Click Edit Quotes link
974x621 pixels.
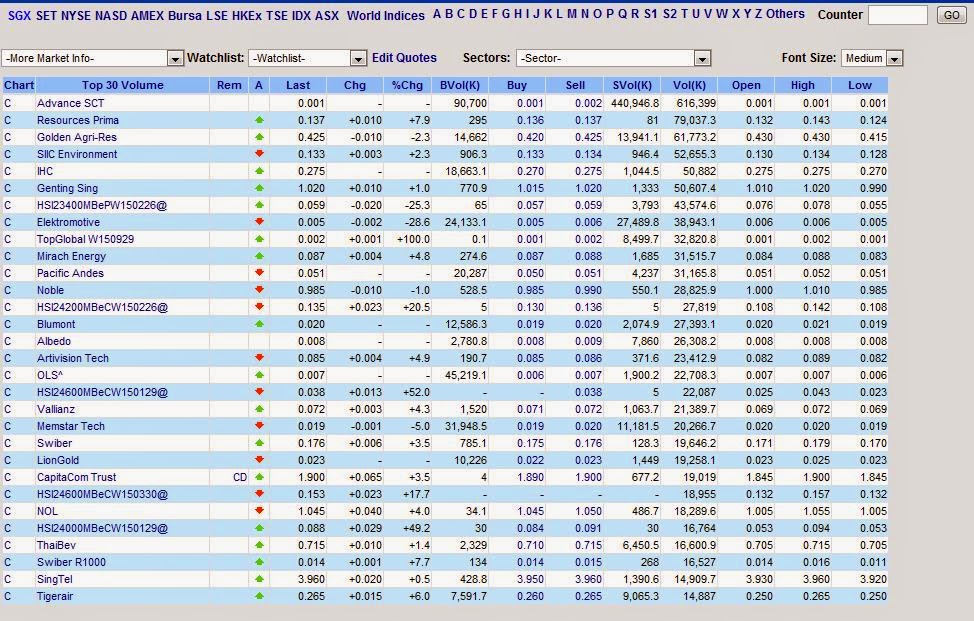(404, 58)
